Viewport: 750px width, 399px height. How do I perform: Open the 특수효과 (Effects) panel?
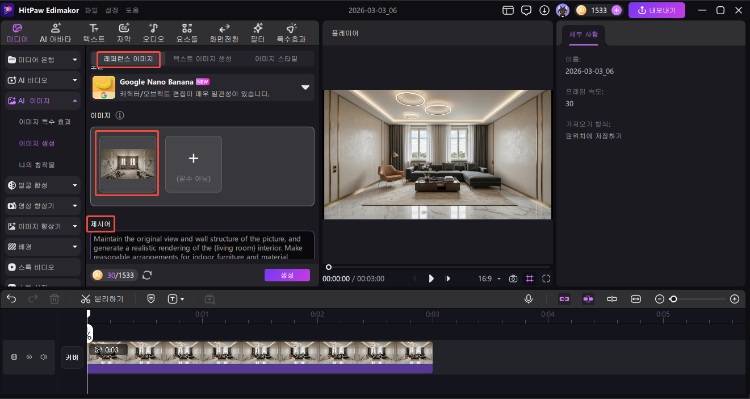point(291,33)
